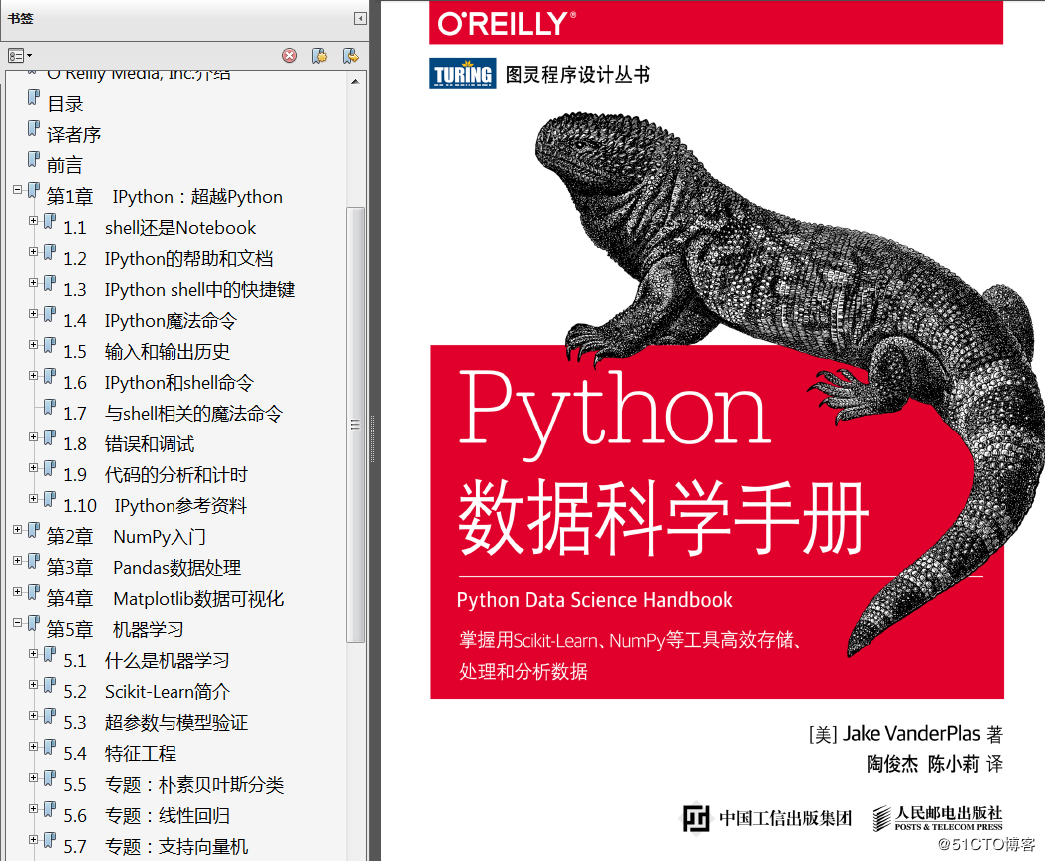This screenshot has width=1045, height=861.
Task: Collapse chapter 第5章 机器学习
Action: click(x=18, y=622)
